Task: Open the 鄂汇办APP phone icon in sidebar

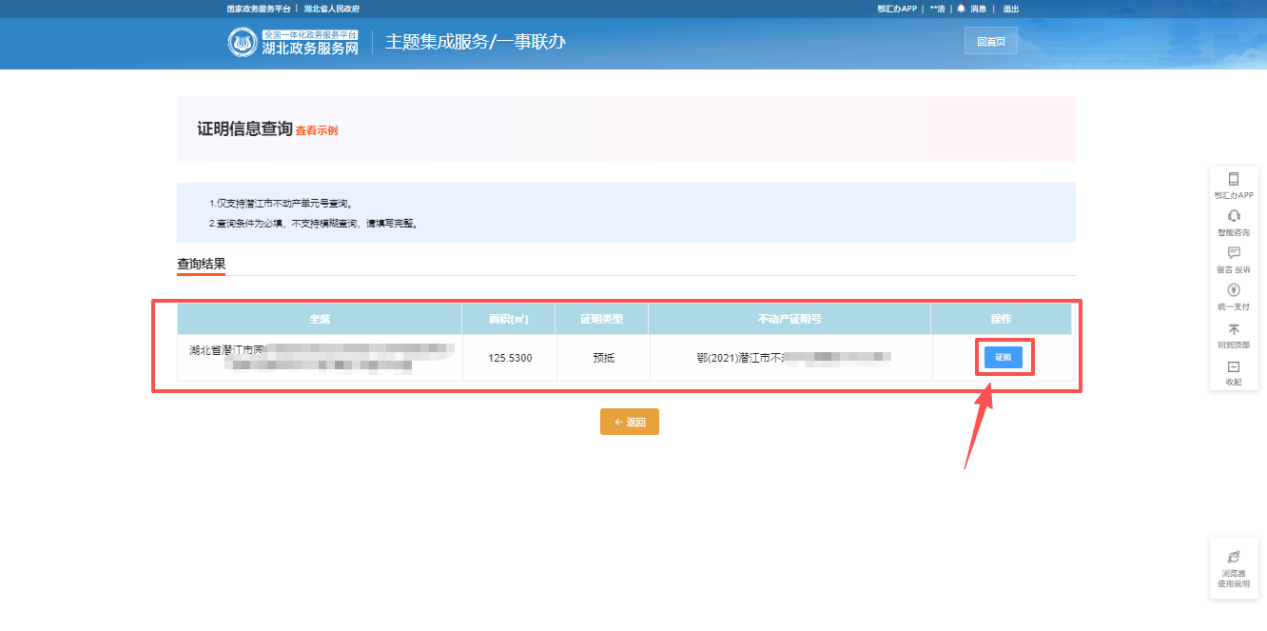Action: [1233, 180]
